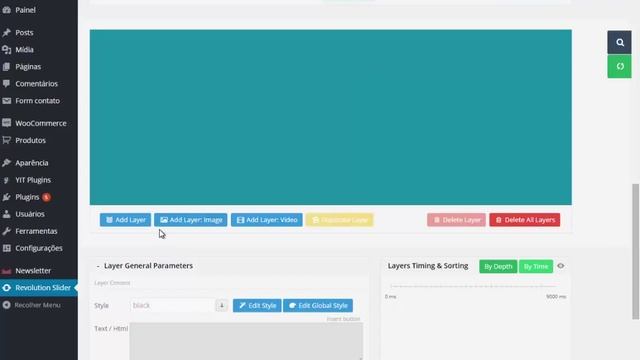Click the Form contato envelope icon
The height and width of the screenshot is (360, 640).
[x=7, y=101]
